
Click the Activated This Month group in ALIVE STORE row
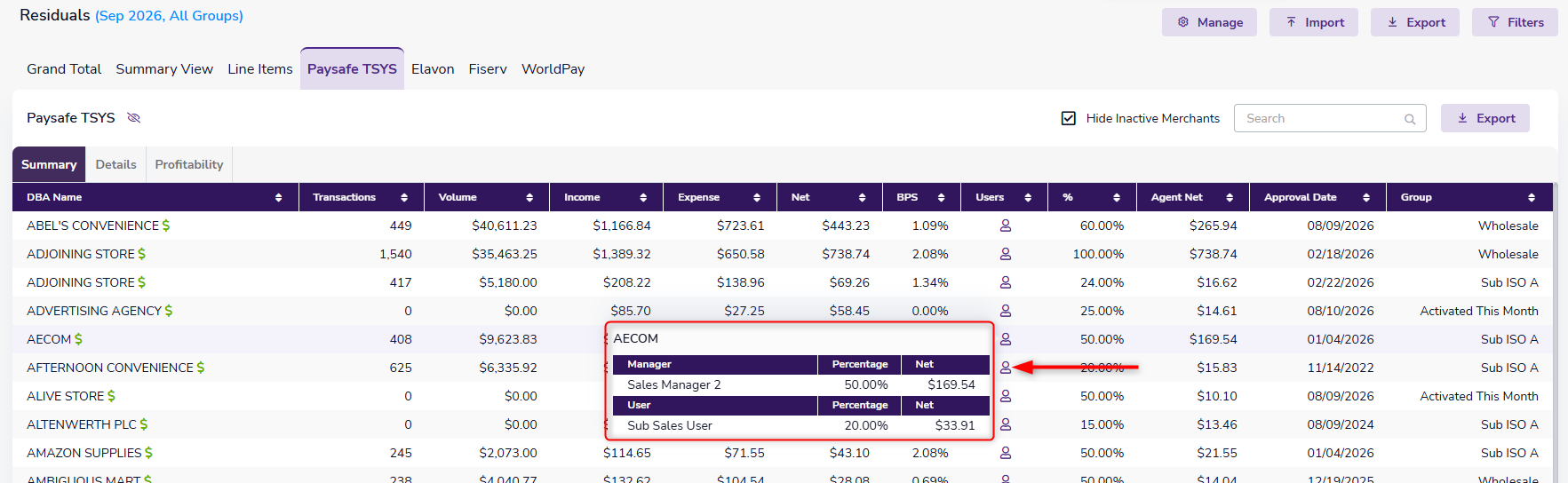point(1479,396)
